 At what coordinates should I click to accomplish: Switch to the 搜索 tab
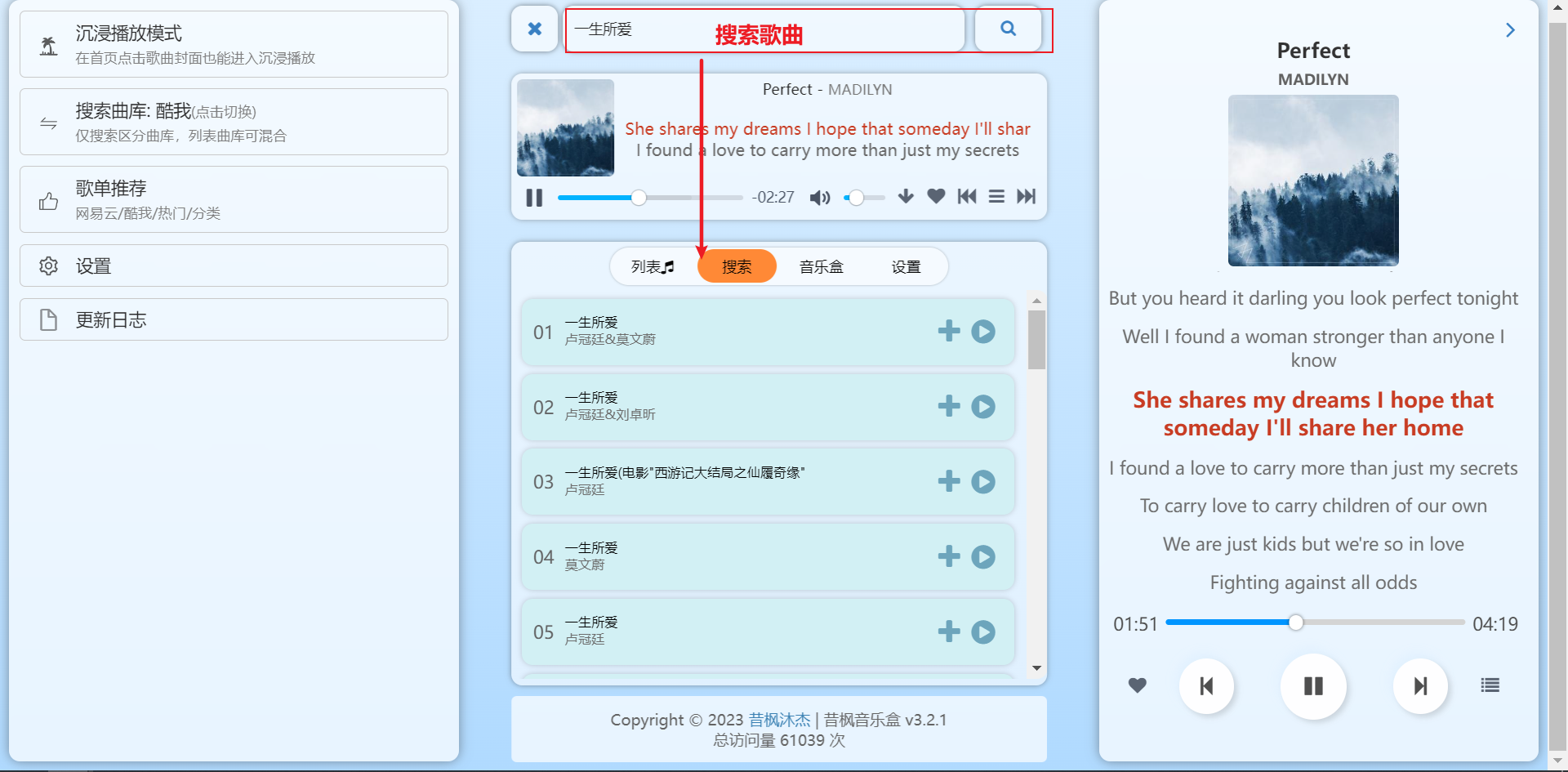pyautogui.click(x=737, y=267)
